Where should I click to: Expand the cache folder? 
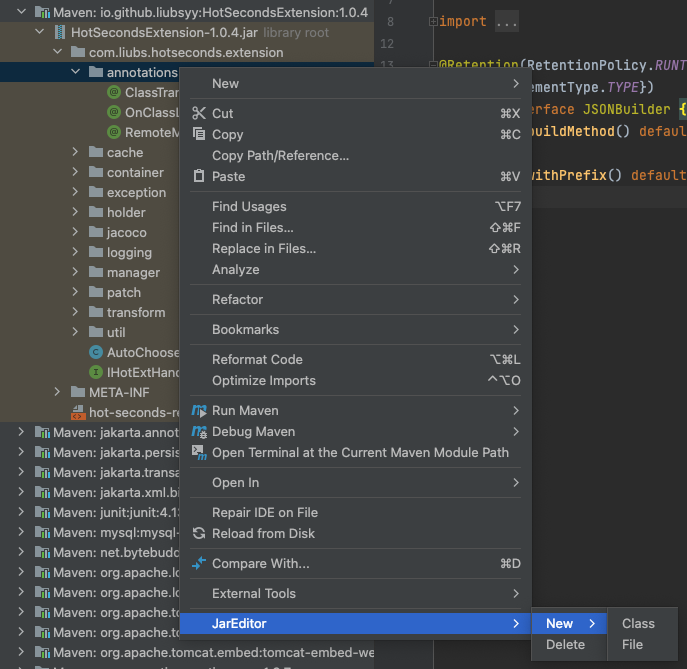[x=75, y=152]
